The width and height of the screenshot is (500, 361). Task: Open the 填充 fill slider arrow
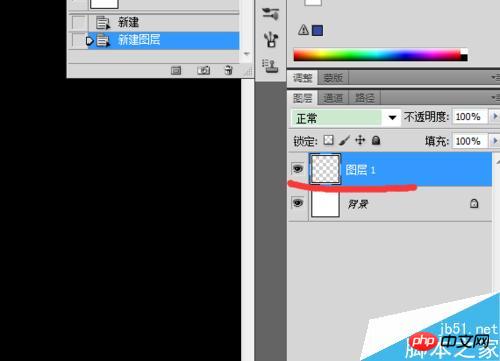(x=495, y=141)
